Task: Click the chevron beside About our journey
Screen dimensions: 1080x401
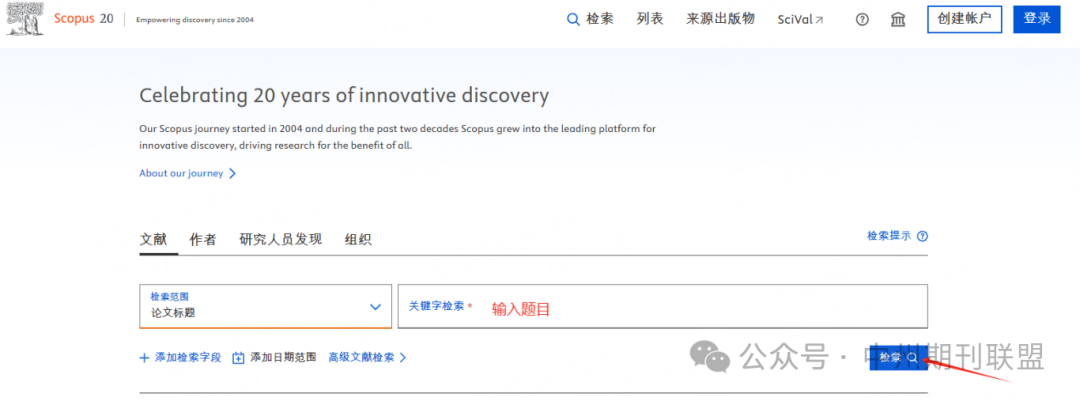Action: (232, 174)
